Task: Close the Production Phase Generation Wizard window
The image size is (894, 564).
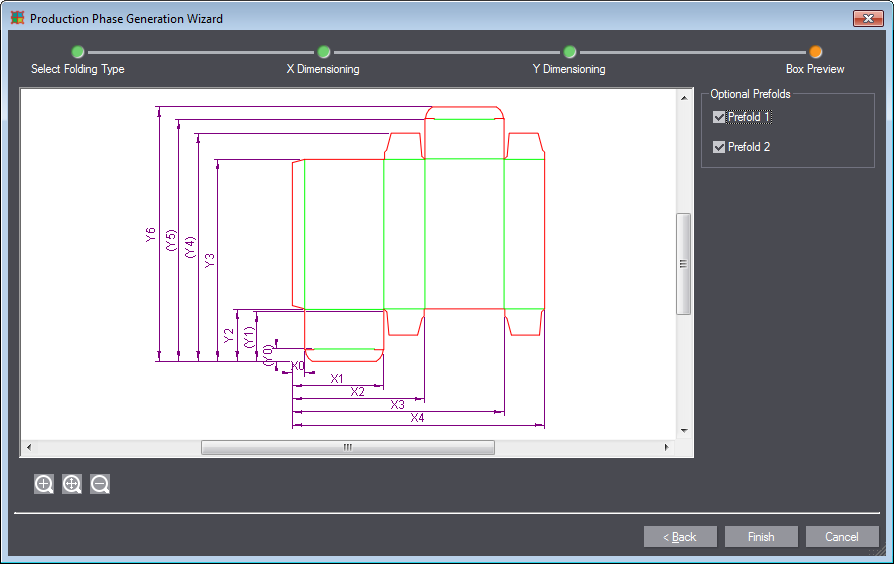Action: [x=866, y=18]
